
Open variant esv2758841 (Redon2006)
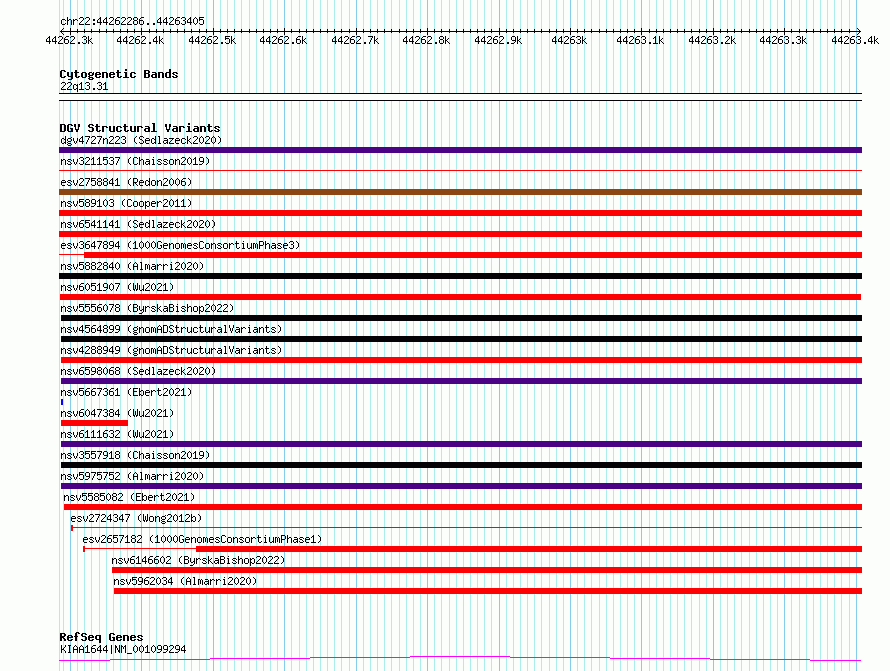pos(126,182)
